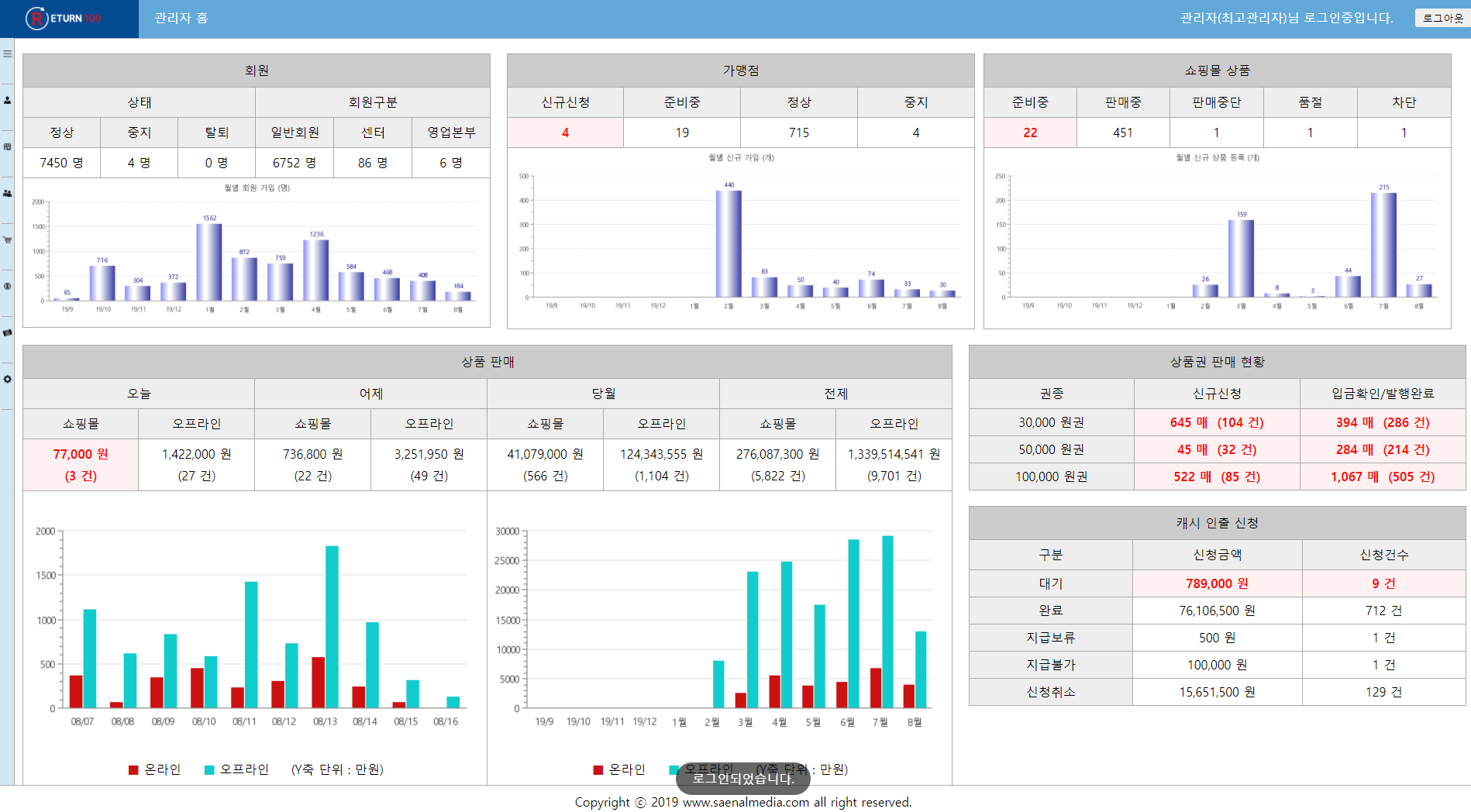Click the single-user member icon in sidebar
This screenshot has width=1471, height=812.
pyautogui.click(x=7, y=100)
